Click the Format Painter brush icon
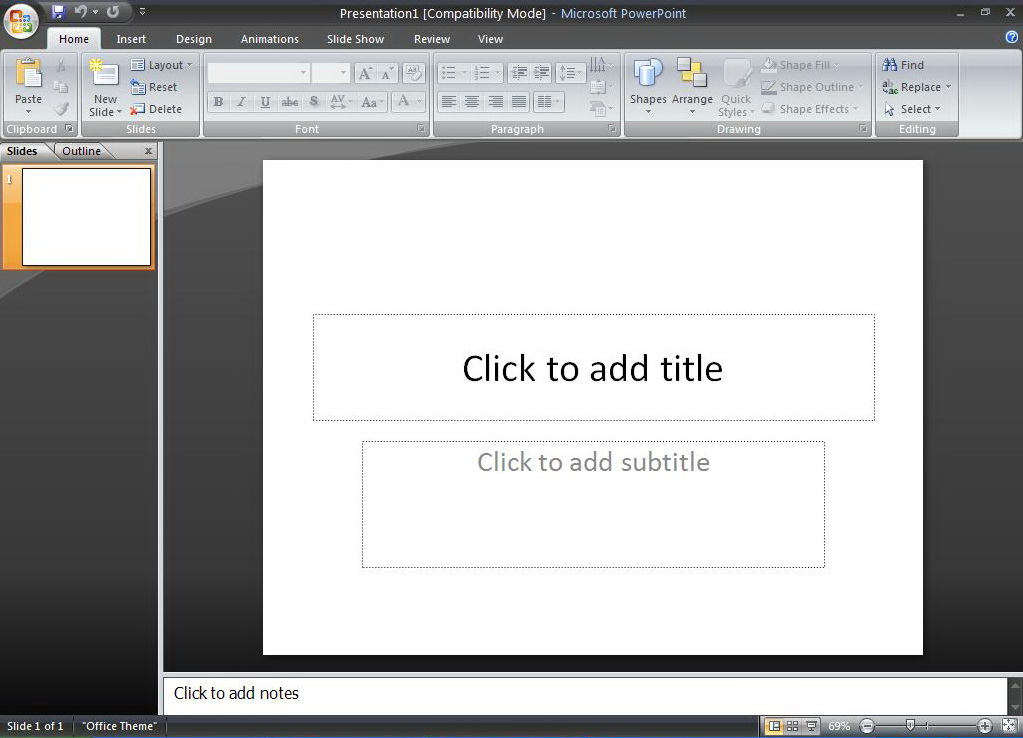Viewport: 1023px width, 738px height. tap(61, 109)
